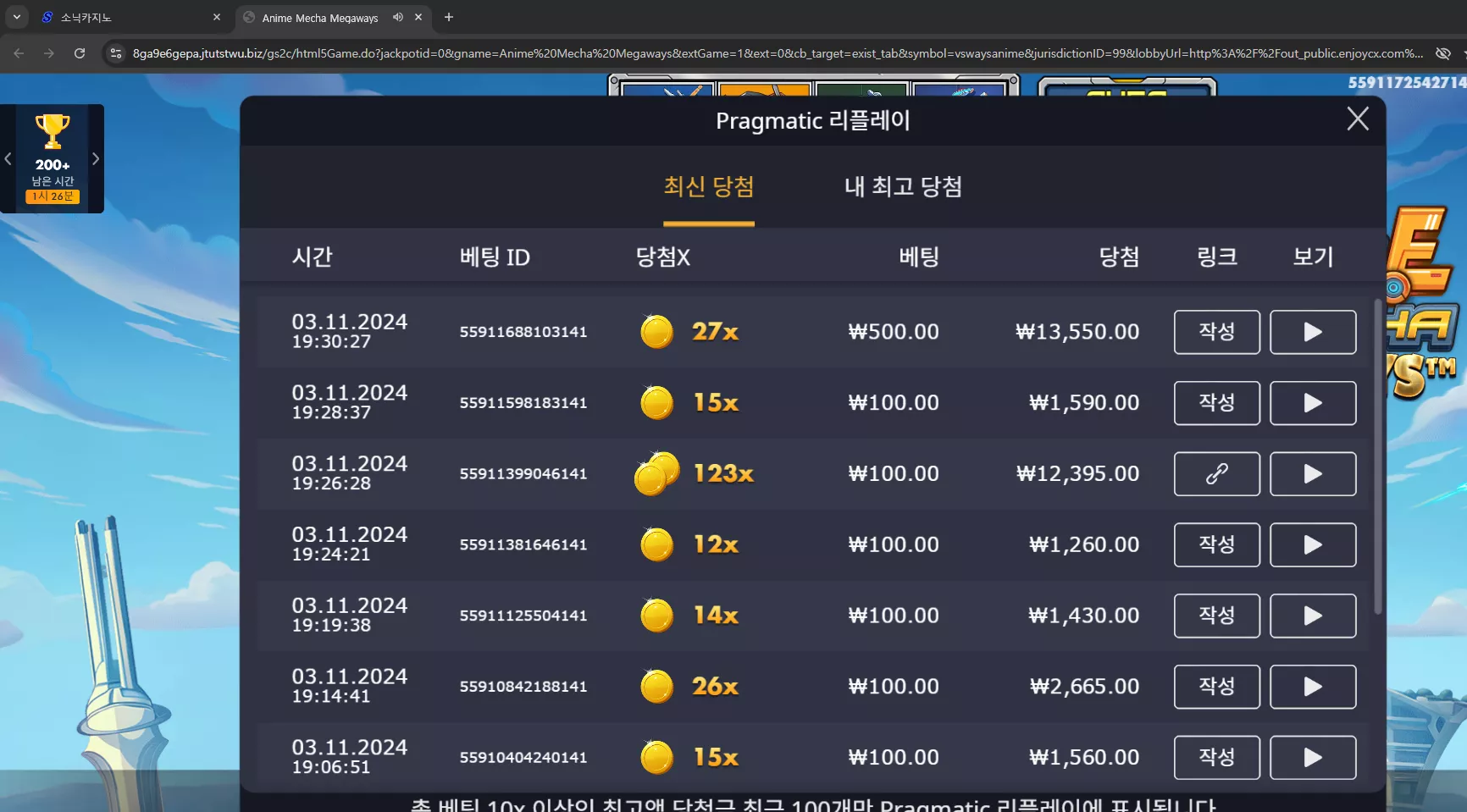This screenshot has width=1467, height=812.
Task: Click the 시간 column header
Action: point(313,257)
